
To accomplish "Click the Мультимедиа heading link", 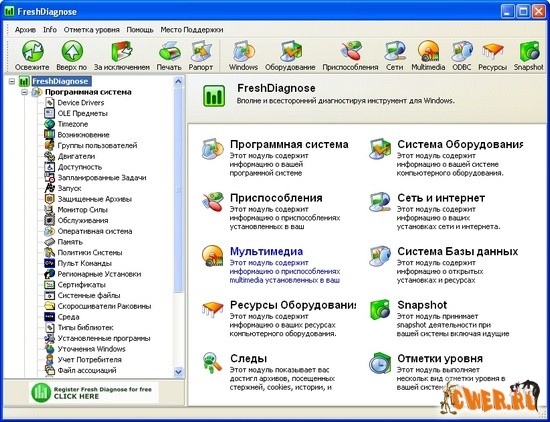I will (266, 251).
